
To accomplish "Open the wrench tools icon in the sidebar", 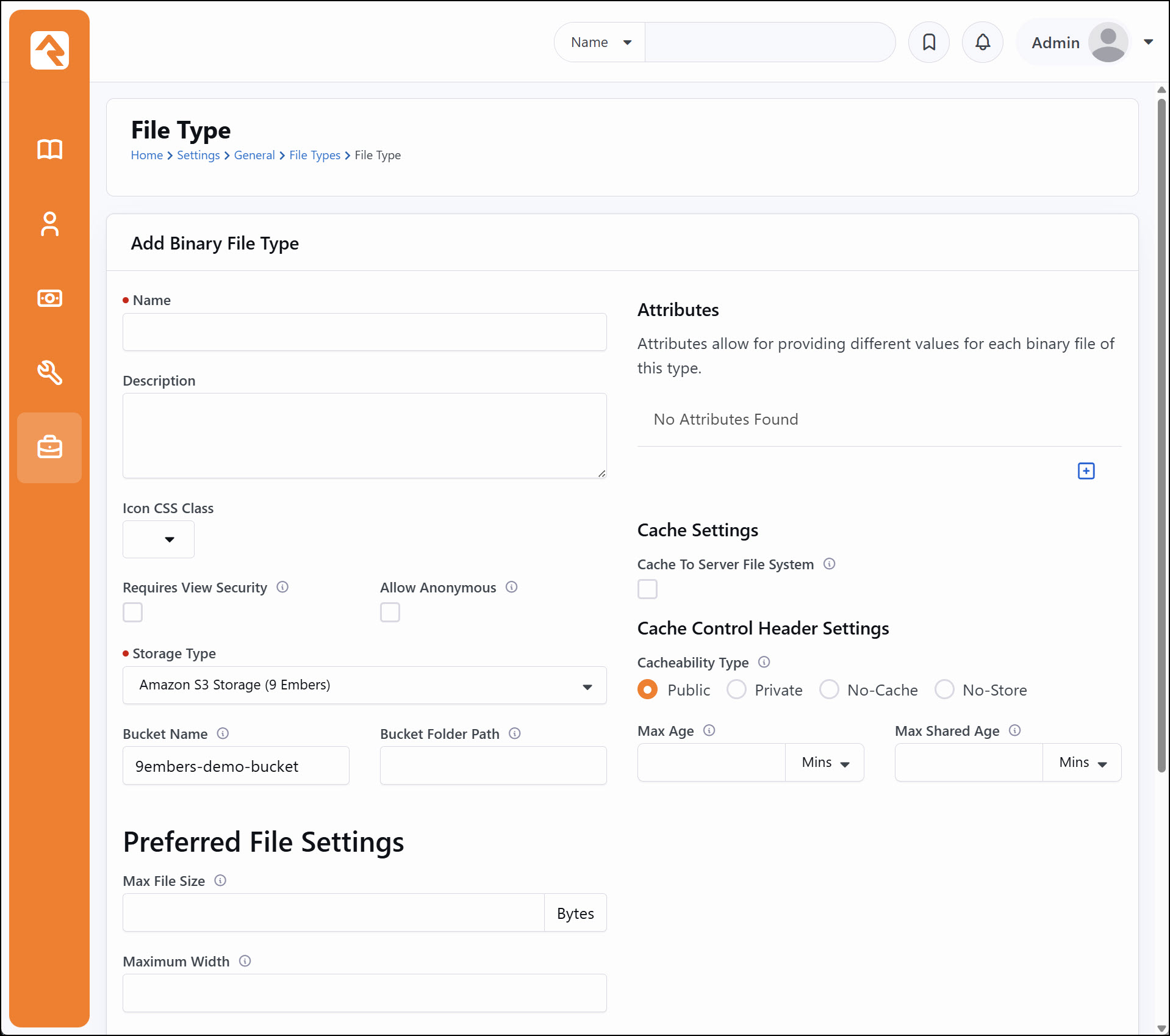I will tap(49, 373).
